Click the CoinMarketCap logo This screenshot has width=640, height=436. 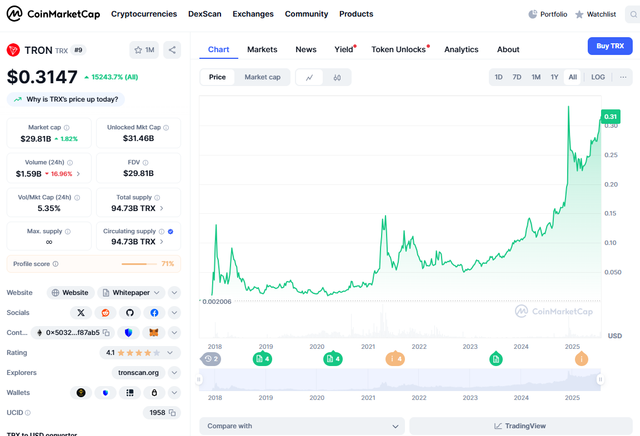[x=53, y=14]
